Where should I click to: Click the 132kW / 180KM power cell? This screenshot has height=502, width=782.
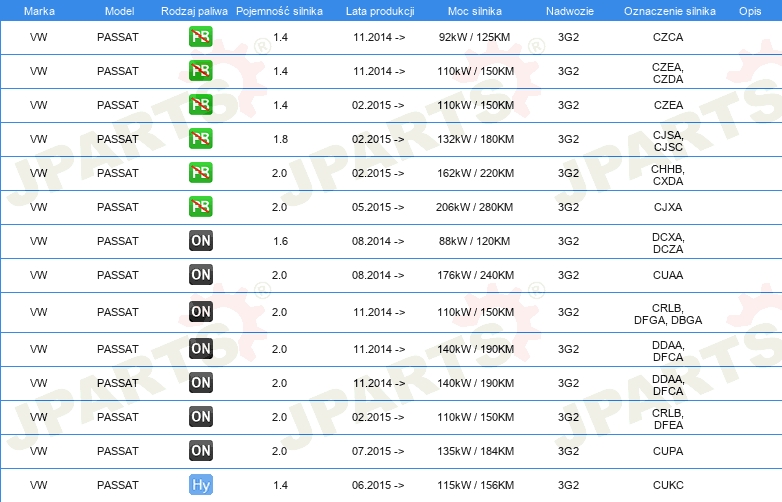475,139
